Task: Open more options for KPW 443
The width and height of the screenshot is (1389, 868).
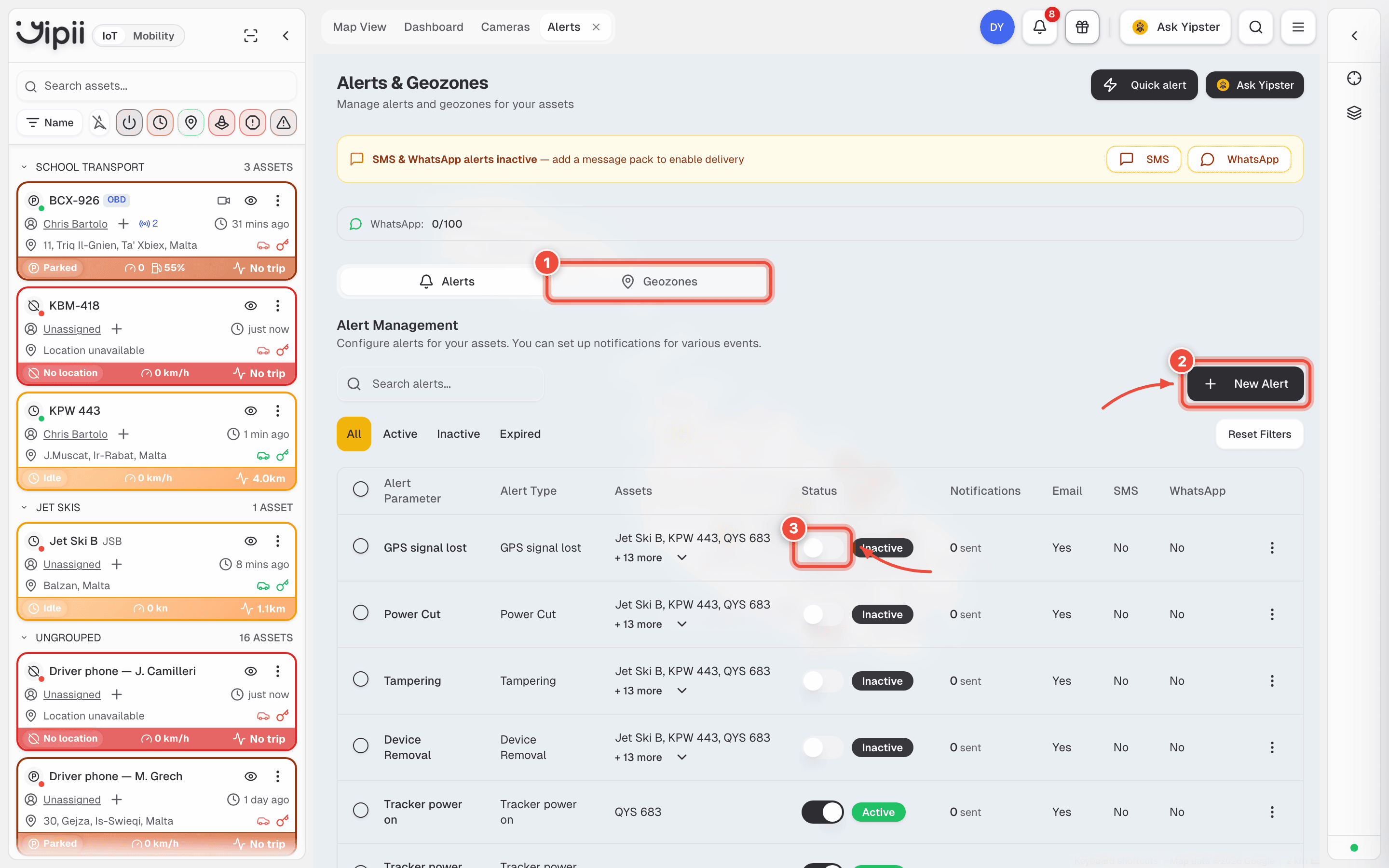Action: point(278,410)
